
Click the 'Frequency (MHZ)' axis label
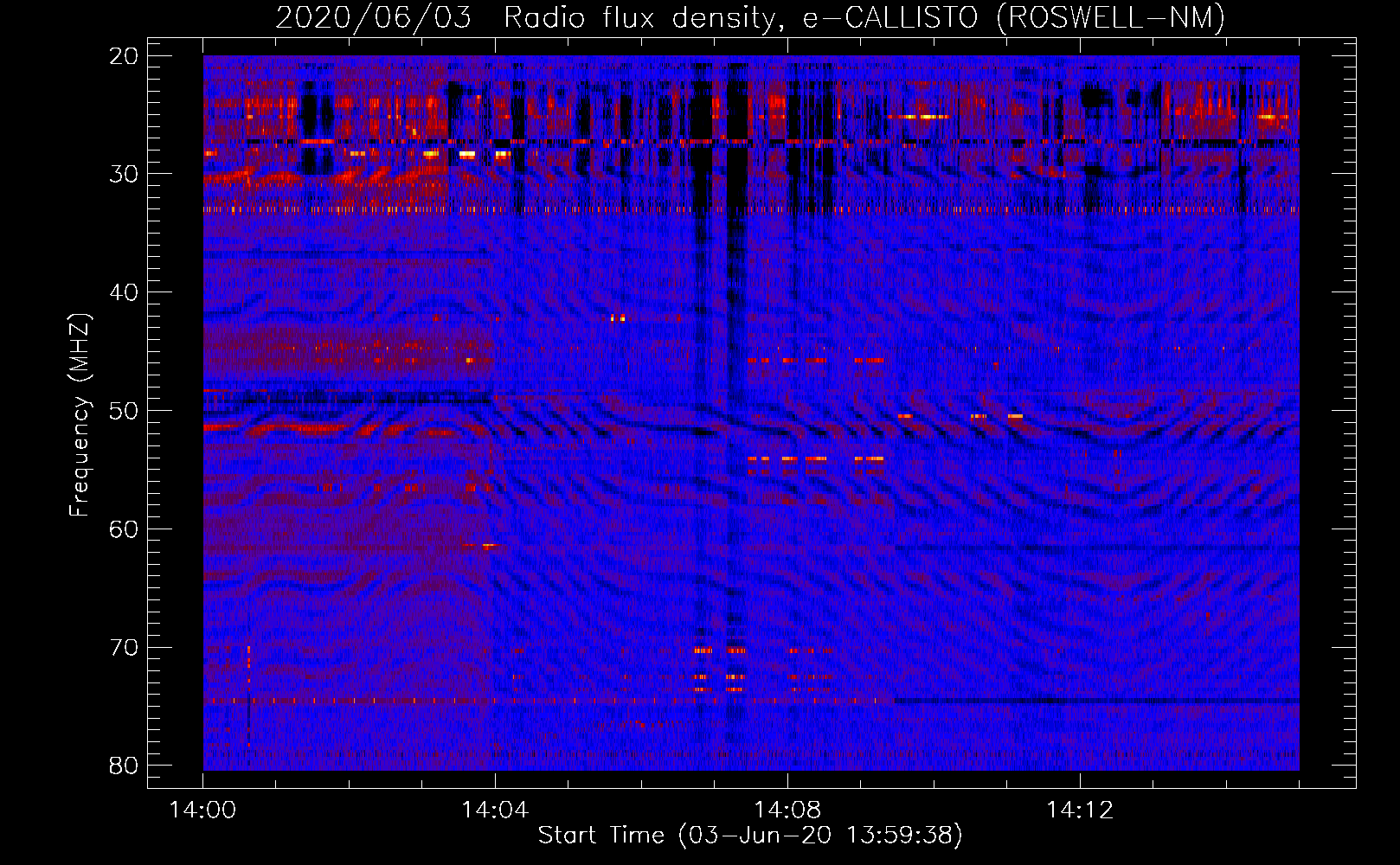click(79, 415)
